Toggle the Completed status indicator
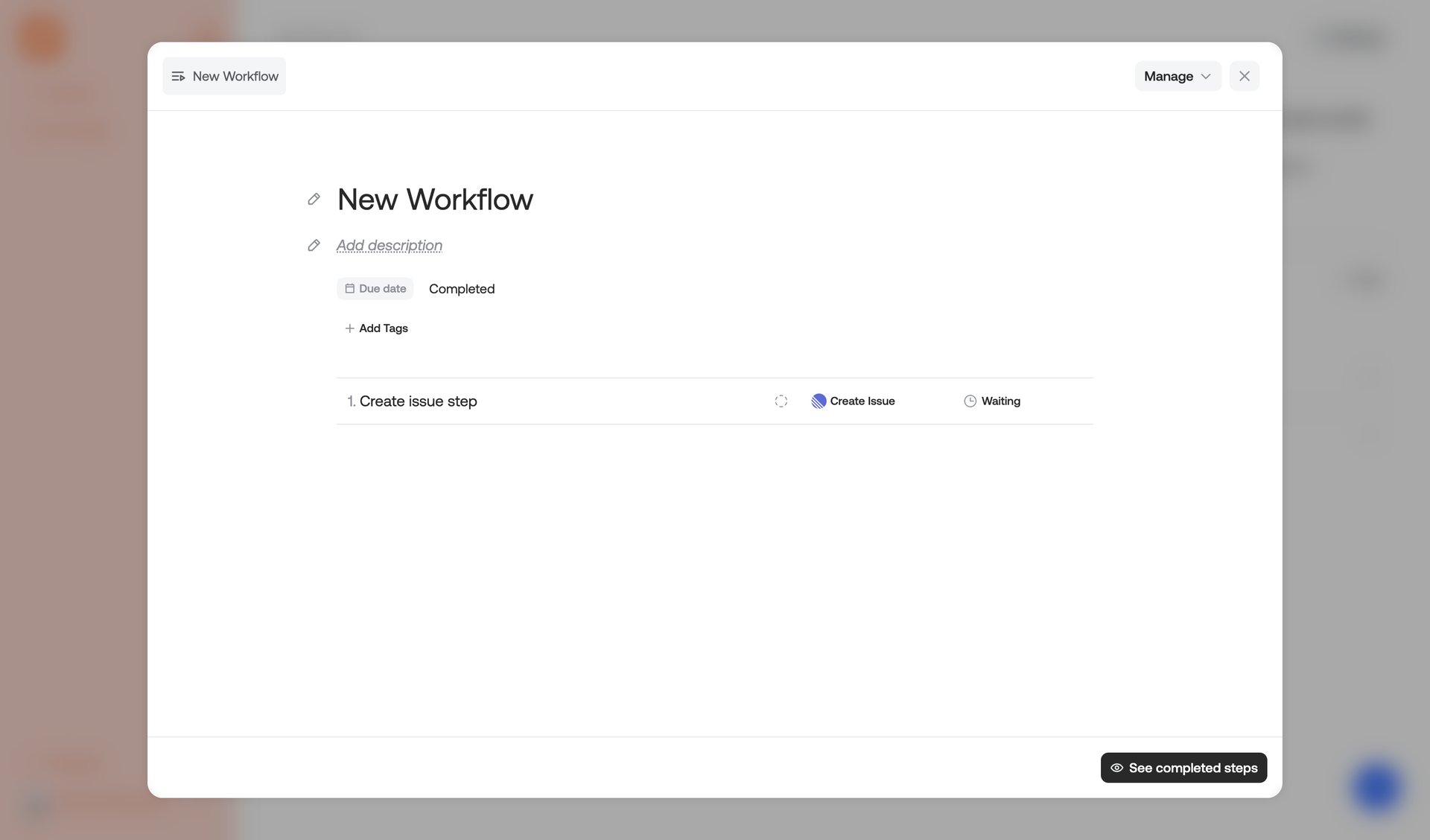 [461, 288]
